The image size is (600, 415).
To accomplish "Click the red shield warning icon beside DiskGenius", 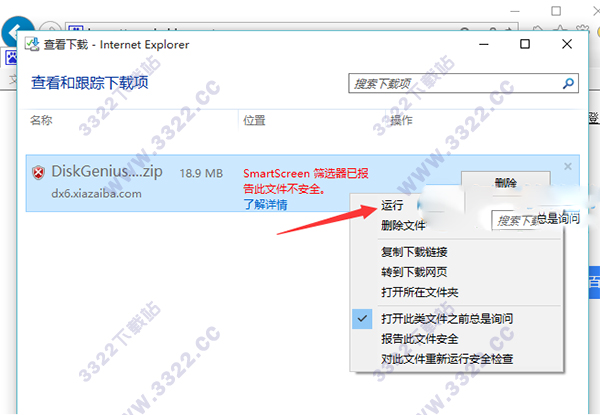I will point(38,173).
